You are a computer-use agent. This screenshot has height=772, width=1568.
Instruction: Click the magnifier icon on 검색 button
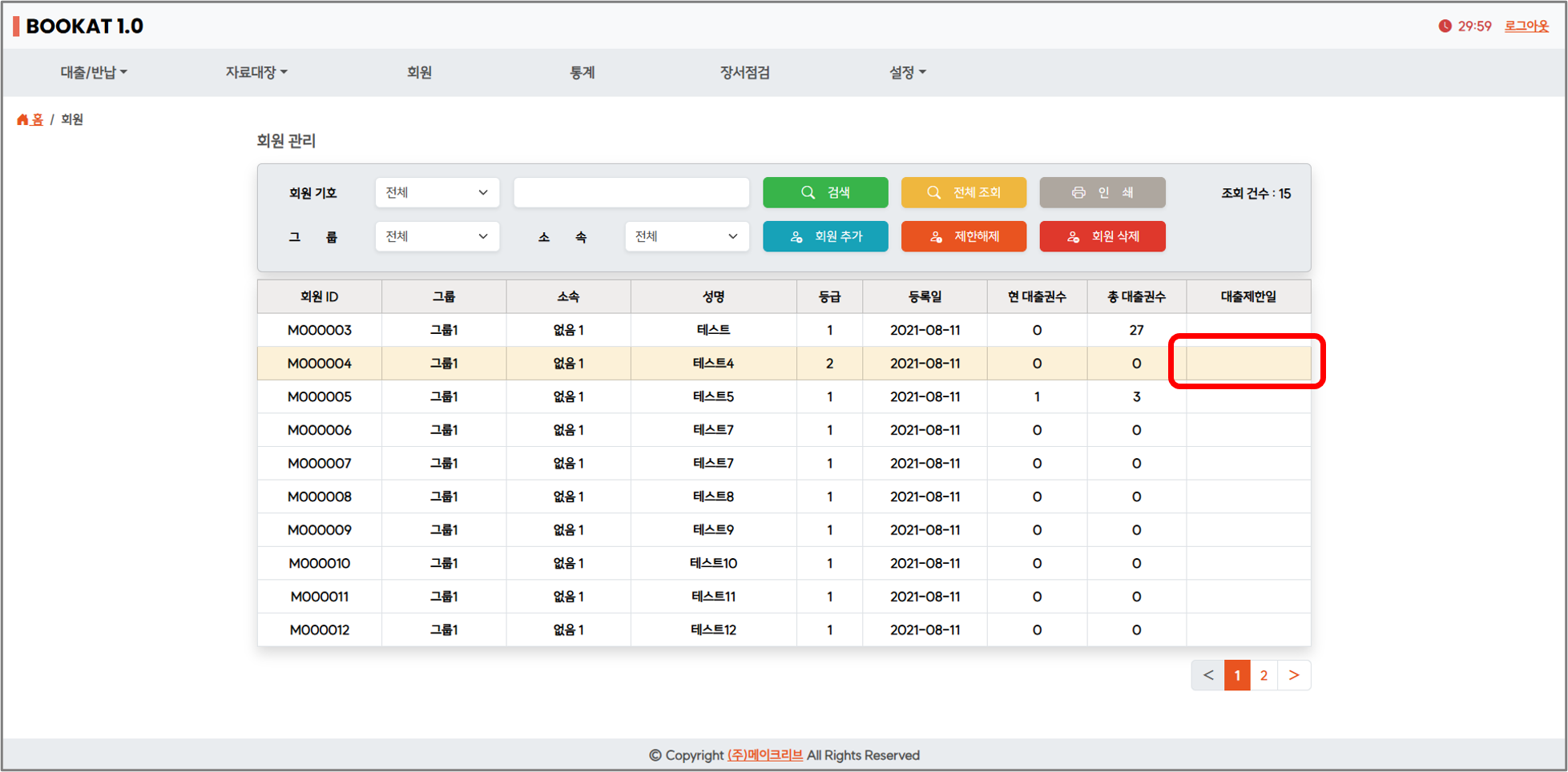tap(808, 193)
